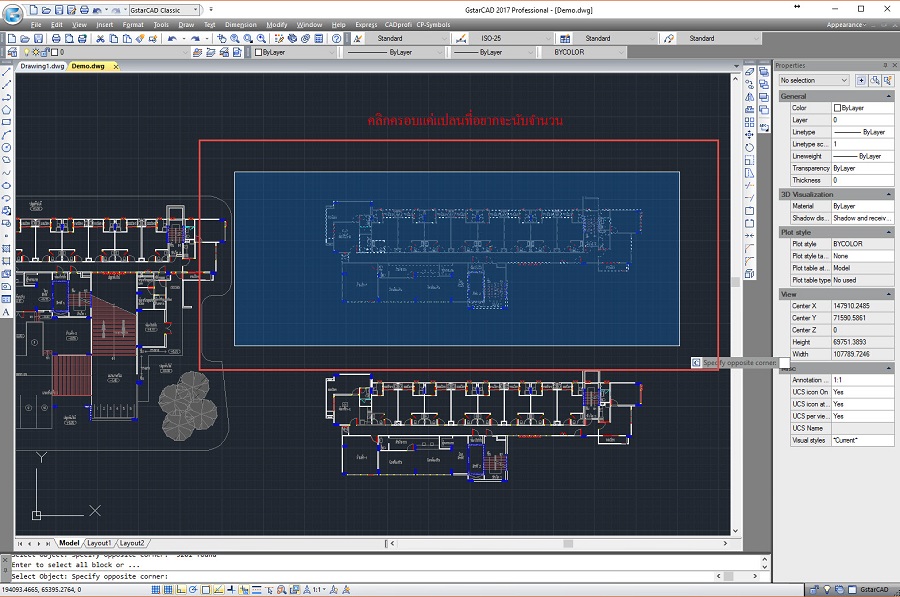Select the Move tool in Modify toolbar
This screenshot has height=597, width=900.
[750, 135]
